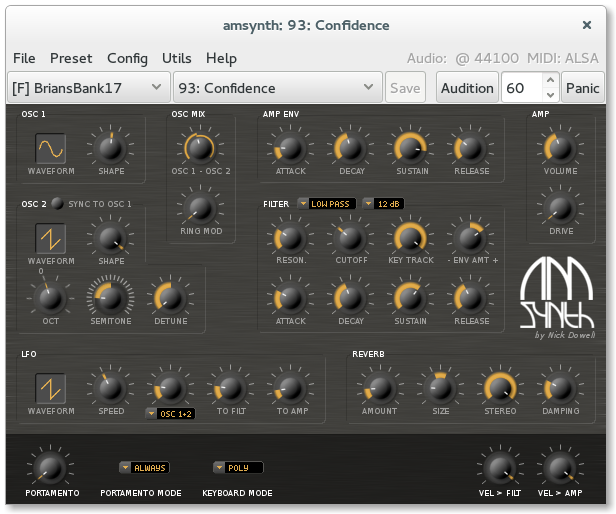Click the OSC 2 Semitone knob
The image size is (616, 514).
tap(111, 298)
